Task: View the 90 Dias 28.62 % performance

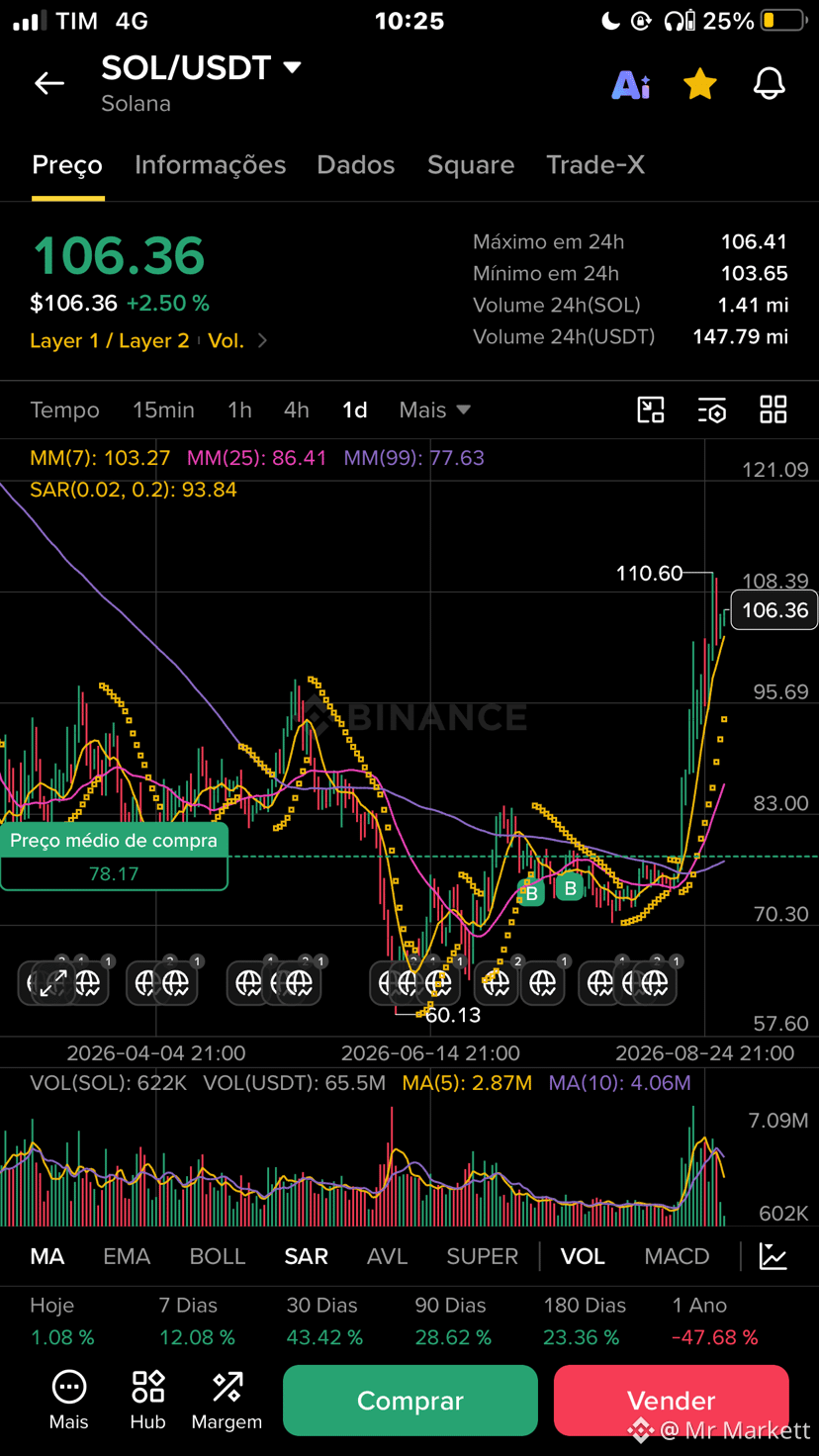Action: 453,1321
